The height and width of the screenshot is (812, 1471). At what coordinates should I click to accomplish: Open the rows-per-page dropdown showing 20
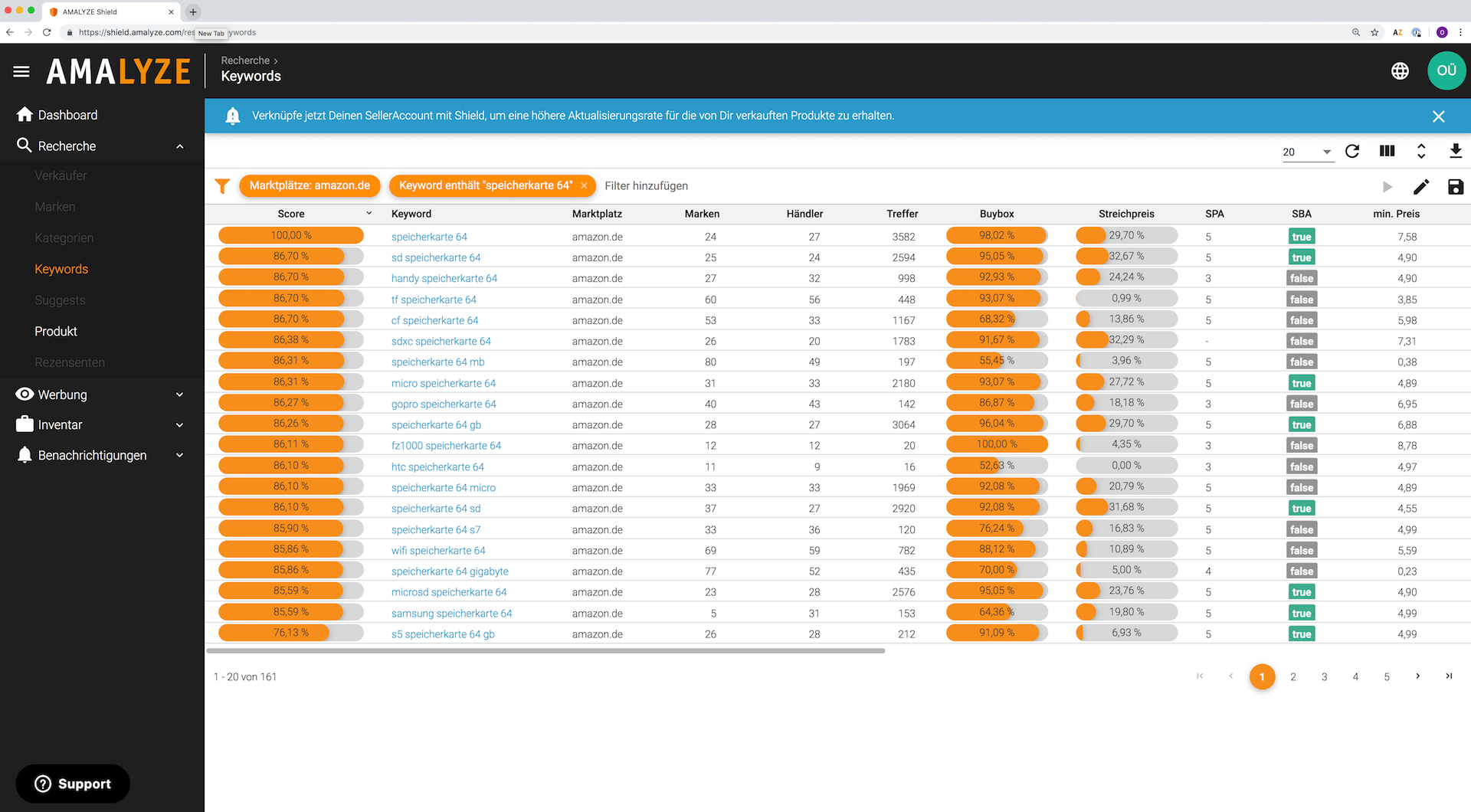1308,152
